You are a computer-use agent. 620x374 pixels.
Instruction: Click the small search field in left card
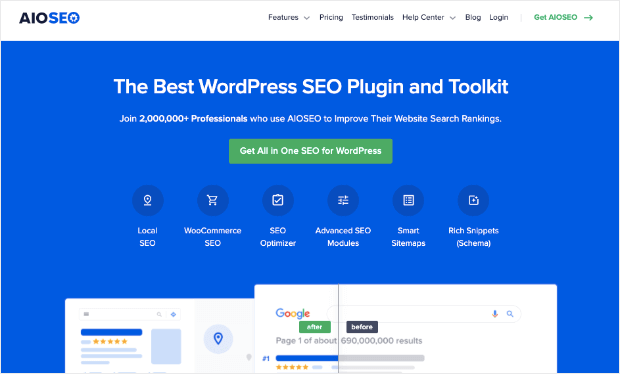click(130, 314)
